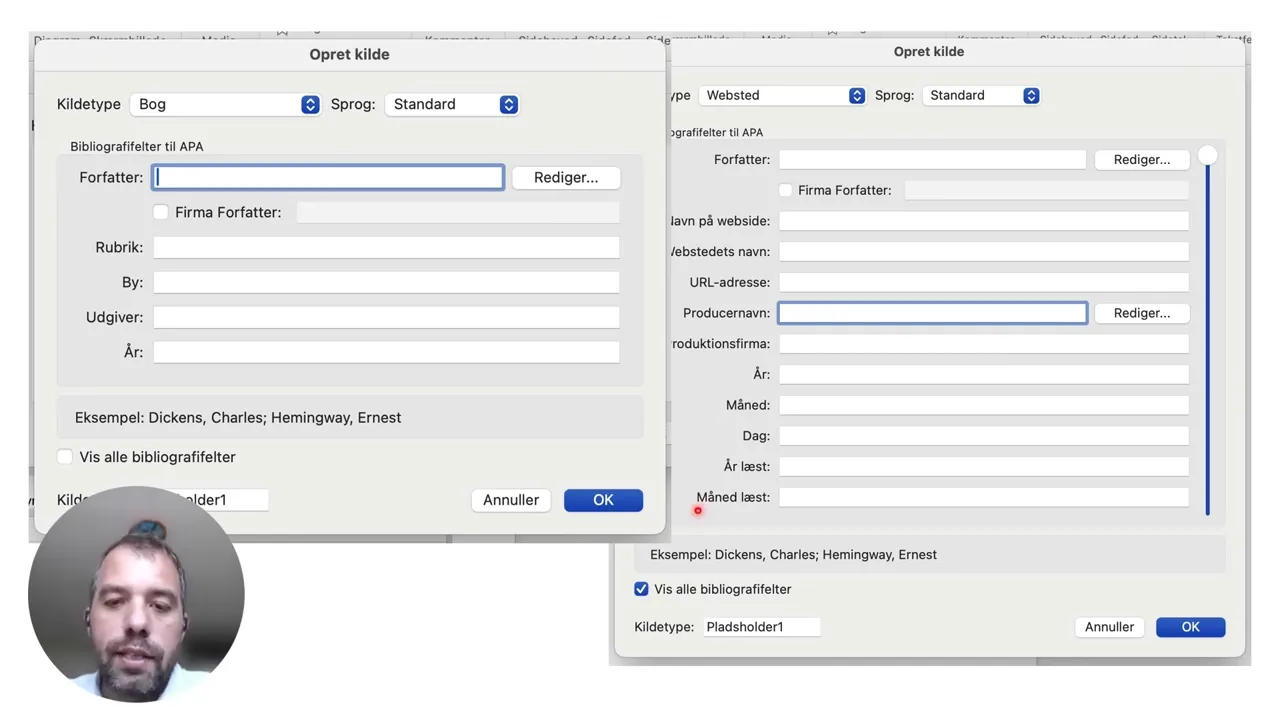1280x720 pixels.
Task: Cancel the Bog dialog with Annuller
Action: coord(511,500)
